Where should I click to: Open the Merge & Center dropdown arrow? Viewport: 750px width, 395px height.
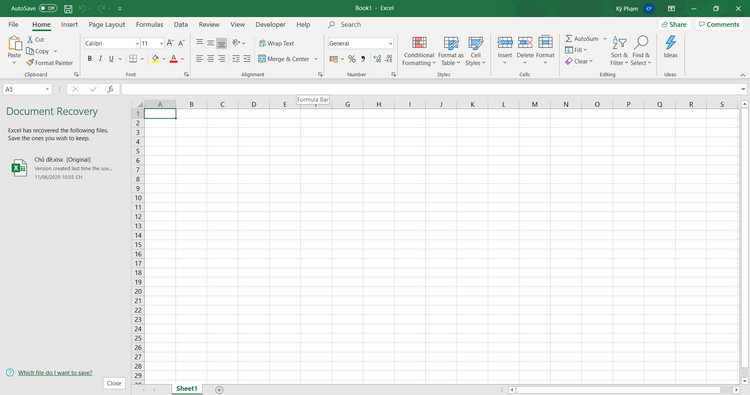(316, 59)
